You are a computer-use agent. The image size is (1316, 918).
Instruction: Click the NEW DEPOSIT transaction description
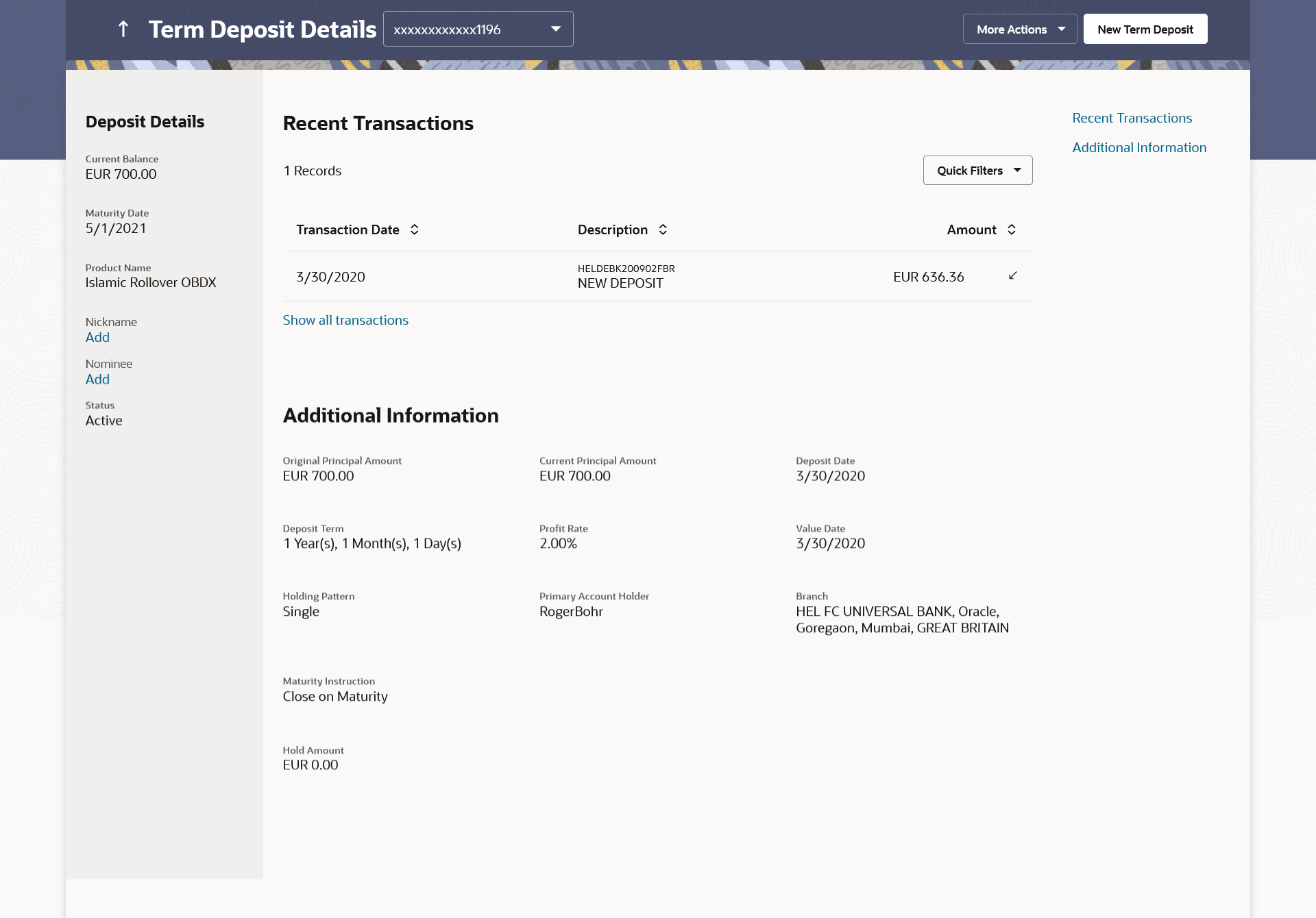point(620,283)
